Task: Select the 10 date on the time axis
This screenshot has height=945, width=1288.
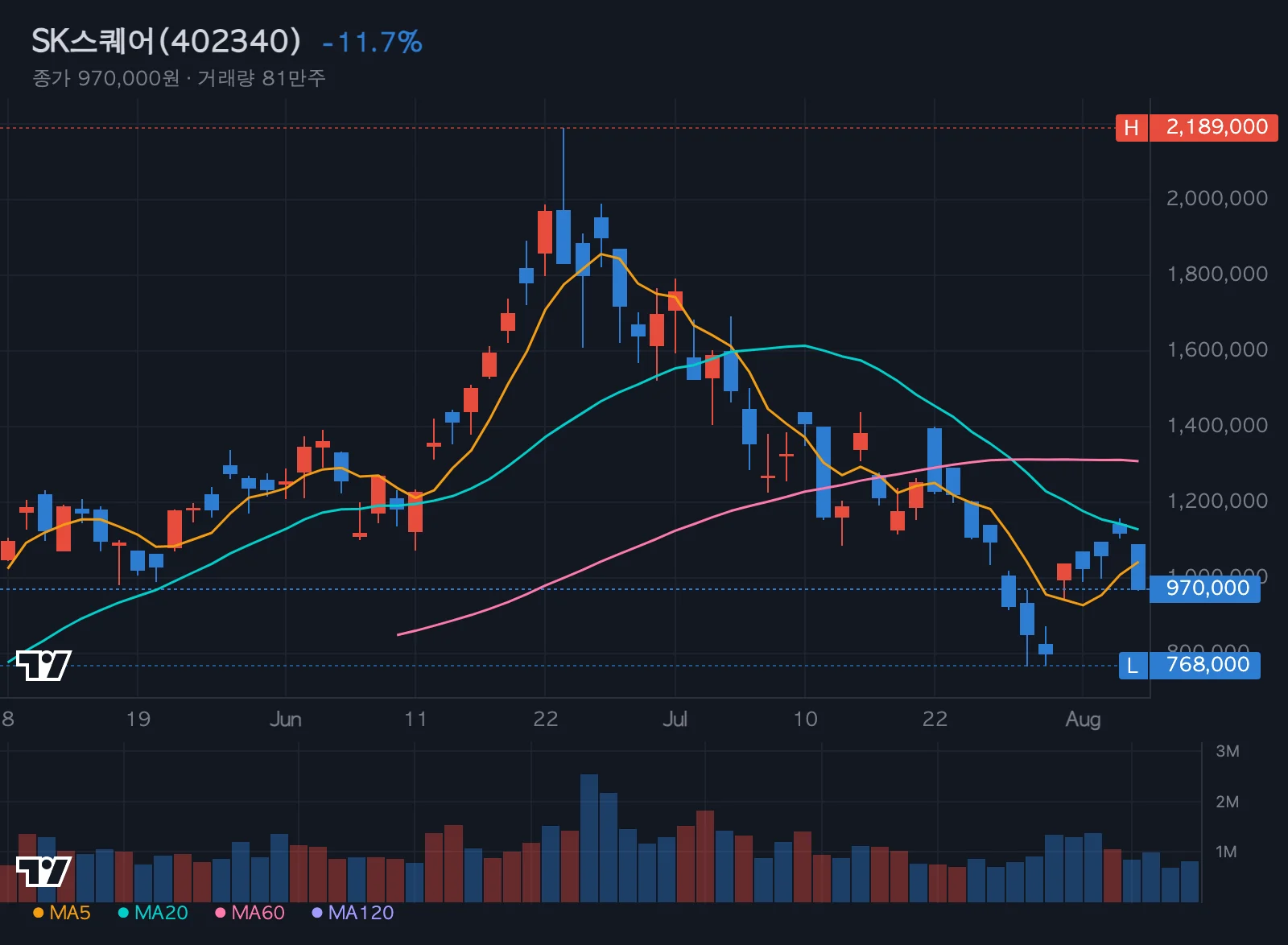Action: [x=805, y=719]
